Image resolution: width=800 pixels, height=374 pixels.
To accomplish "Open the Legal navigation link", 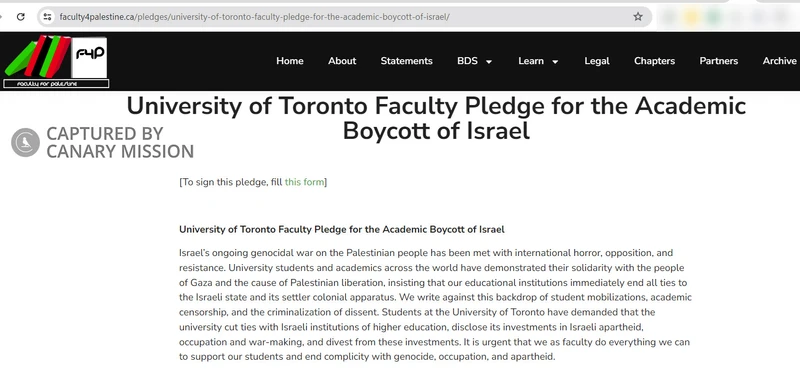I will point(597,61).
